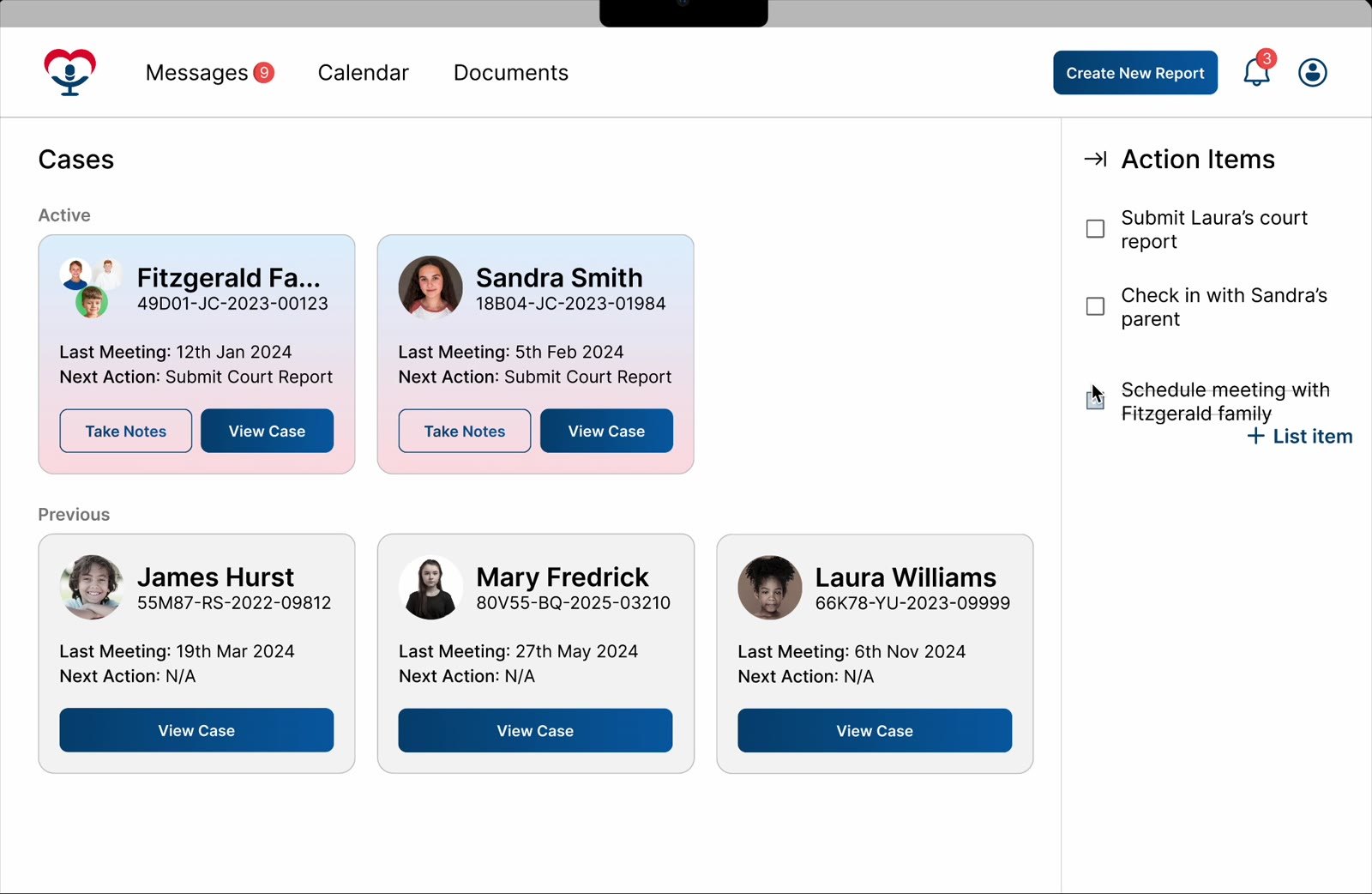Image resolution: width=1372 pixels, height=894 pixels.
Task: Click case number 18B04-JC-2023-01984
Action: [571, 303]
